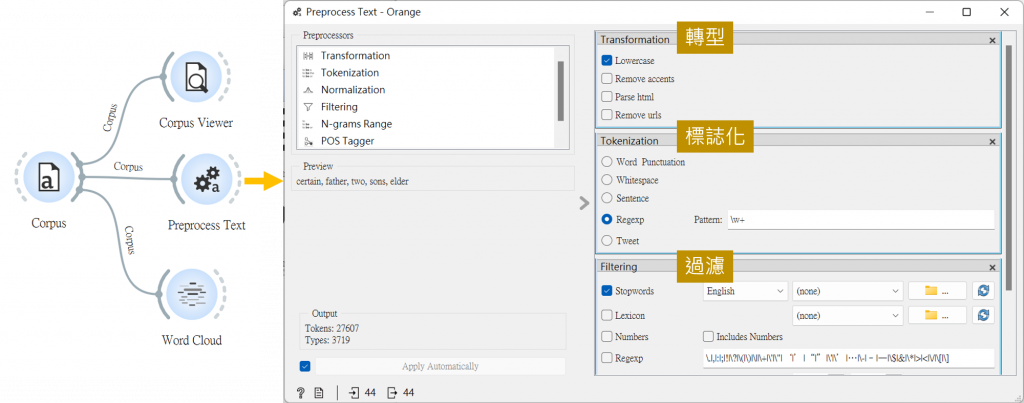Click the Types: 3719 output text
1024x403 pixels.
[x=328, y=340]
